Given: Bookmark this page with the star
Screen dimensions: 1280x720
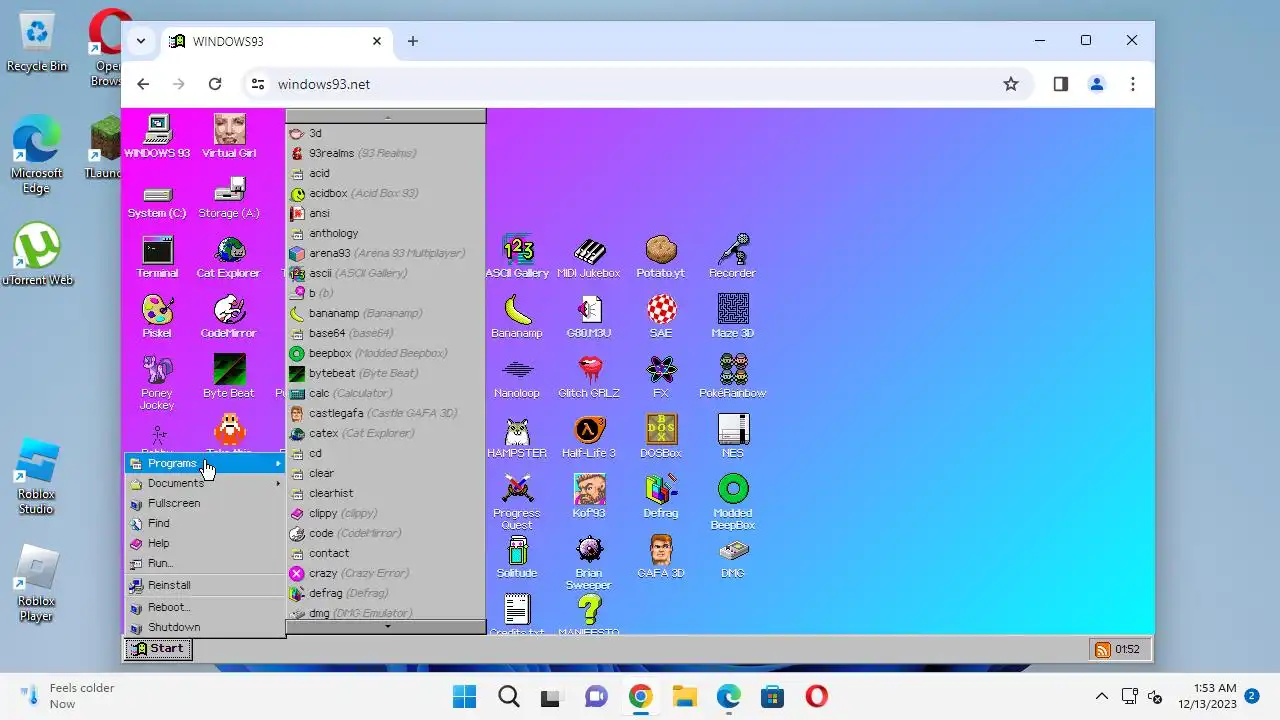Looking at the screenshot, I should [1011, 84].
